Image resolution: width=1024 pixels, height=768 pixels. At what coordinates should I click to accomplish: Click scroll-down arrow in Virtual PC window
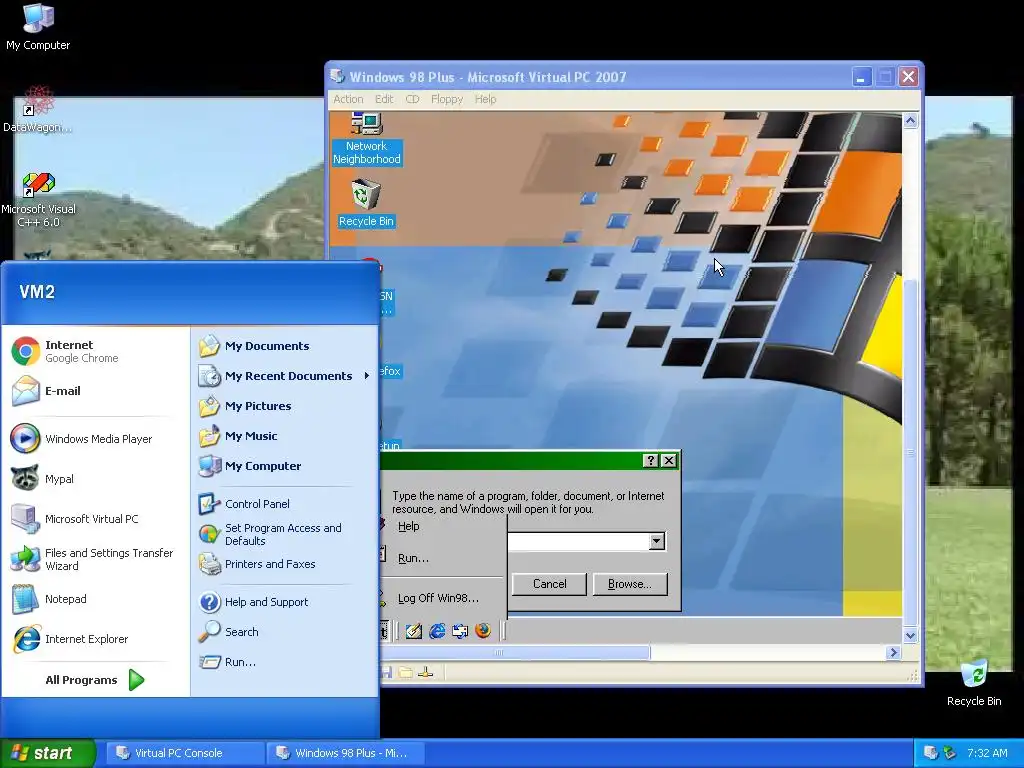[910, 635]
